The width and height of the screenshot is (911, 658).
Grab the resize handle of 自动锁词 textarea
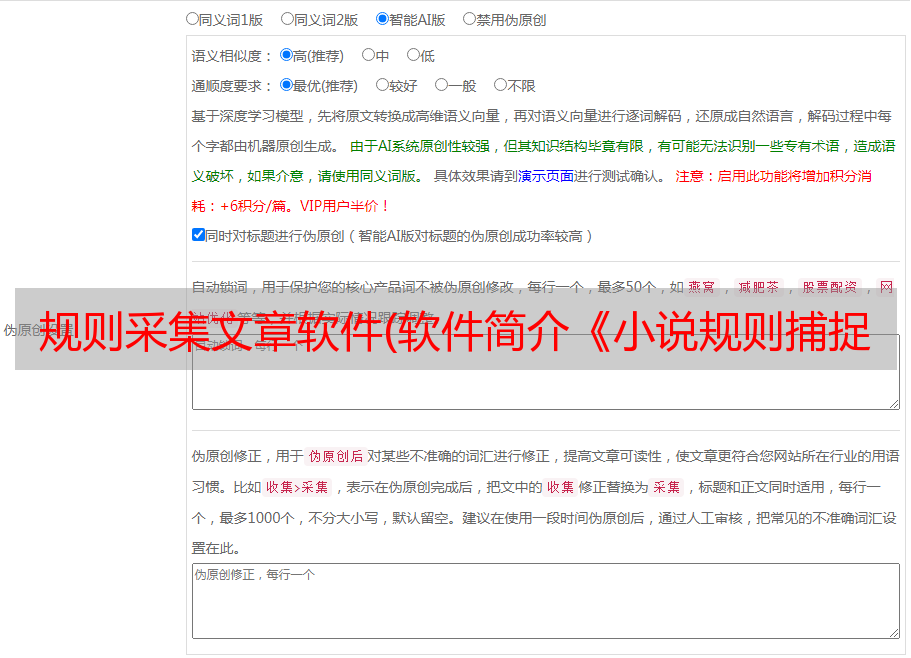894,404
